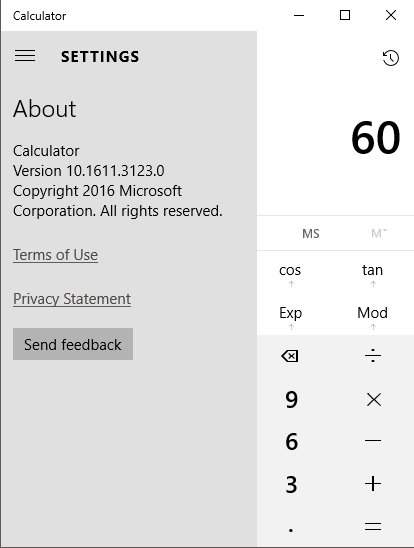This screenshot has width=414, height=548.
Task: Click the About heading
Action: click(x=45, y=109)
